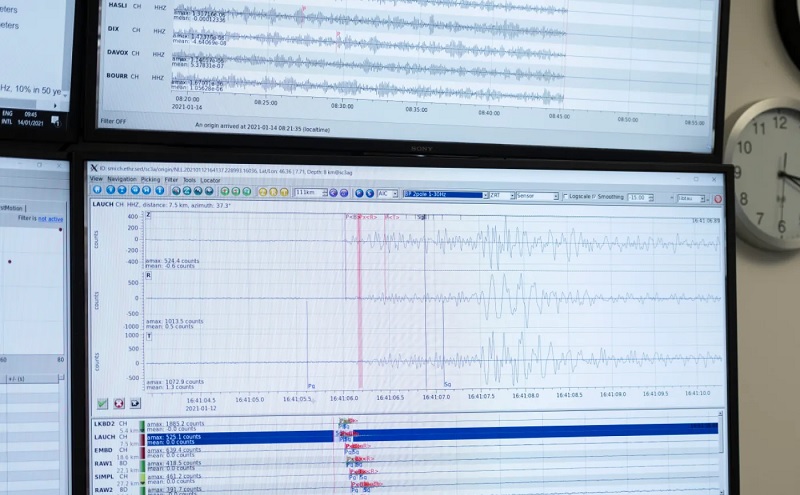Click the dark red status bar beside EMBD
This screenshot has height=495, width=800.
pos(142,453)
